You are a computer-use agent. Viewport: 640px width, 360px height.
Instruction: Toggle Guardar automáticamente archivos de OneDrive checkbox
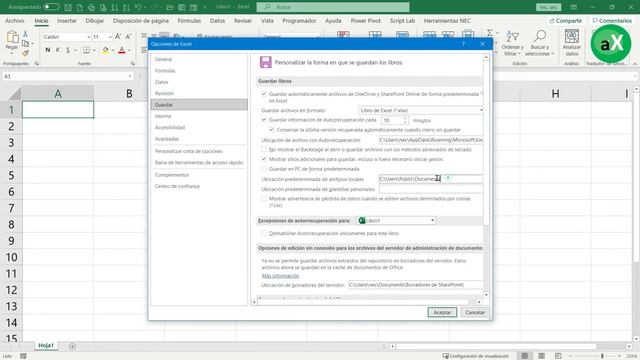264,94
